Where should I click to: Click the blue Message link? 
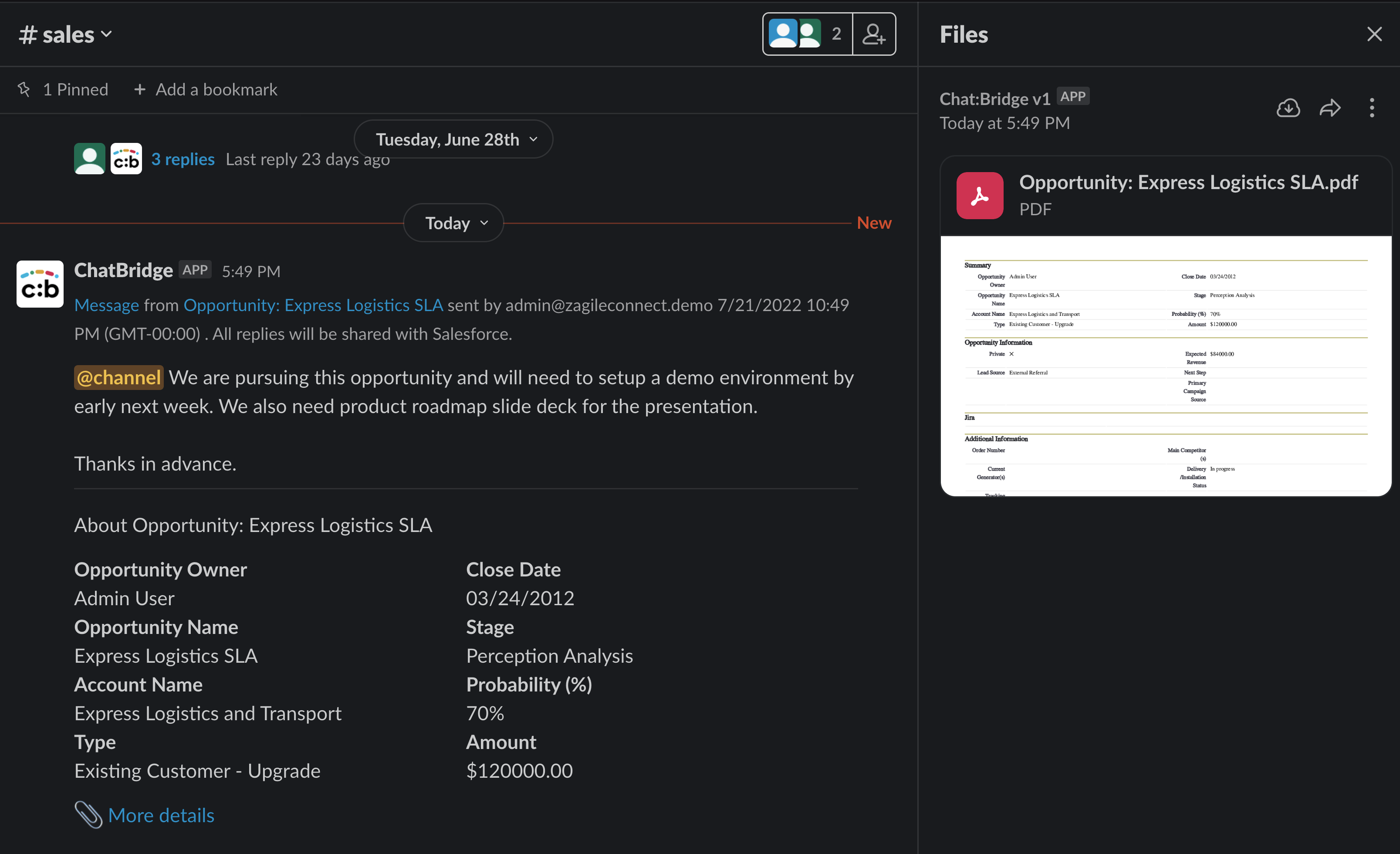coord(106,305)
